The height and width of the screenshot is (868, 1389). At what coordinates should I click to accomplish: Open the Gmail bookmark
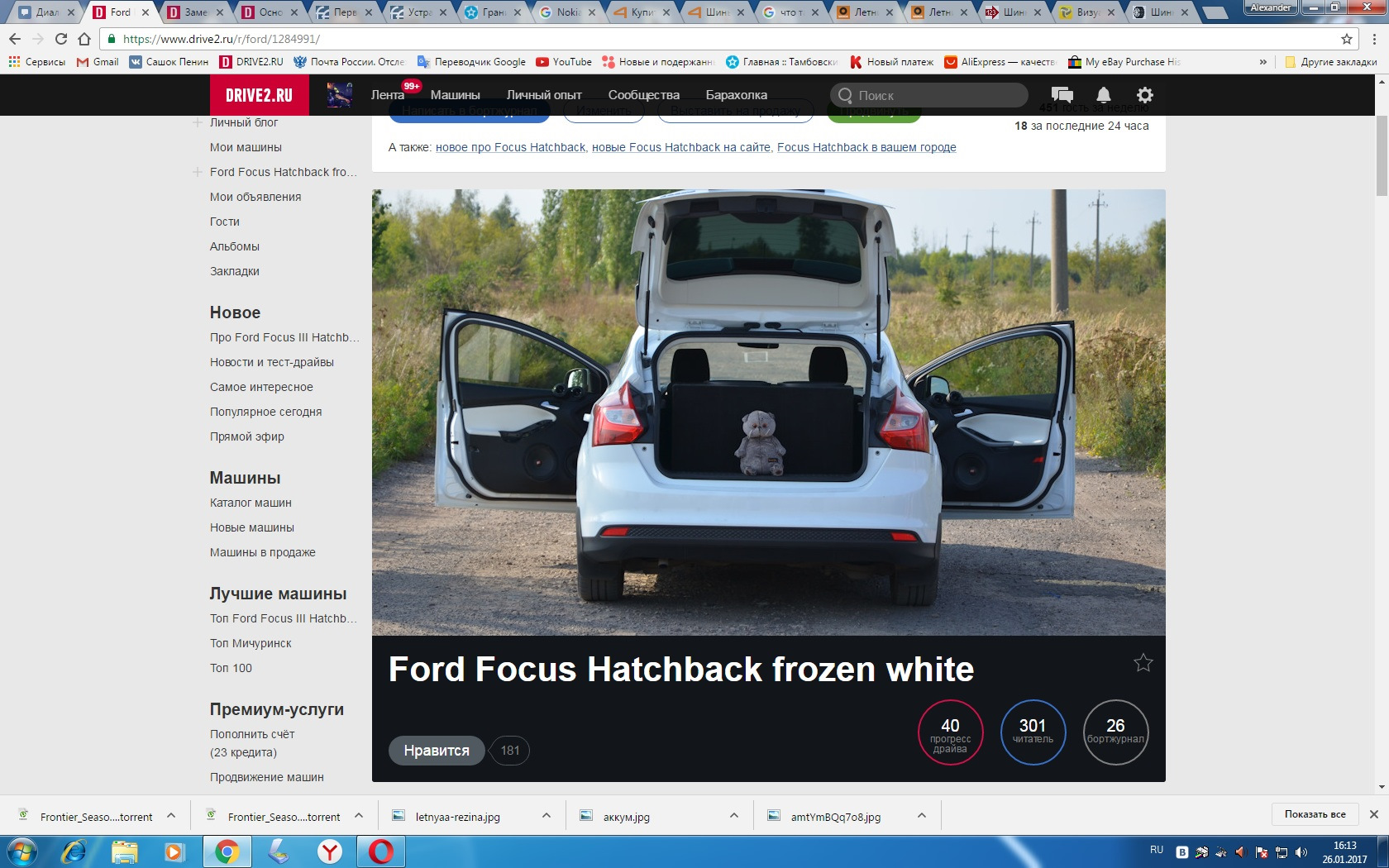98,62
